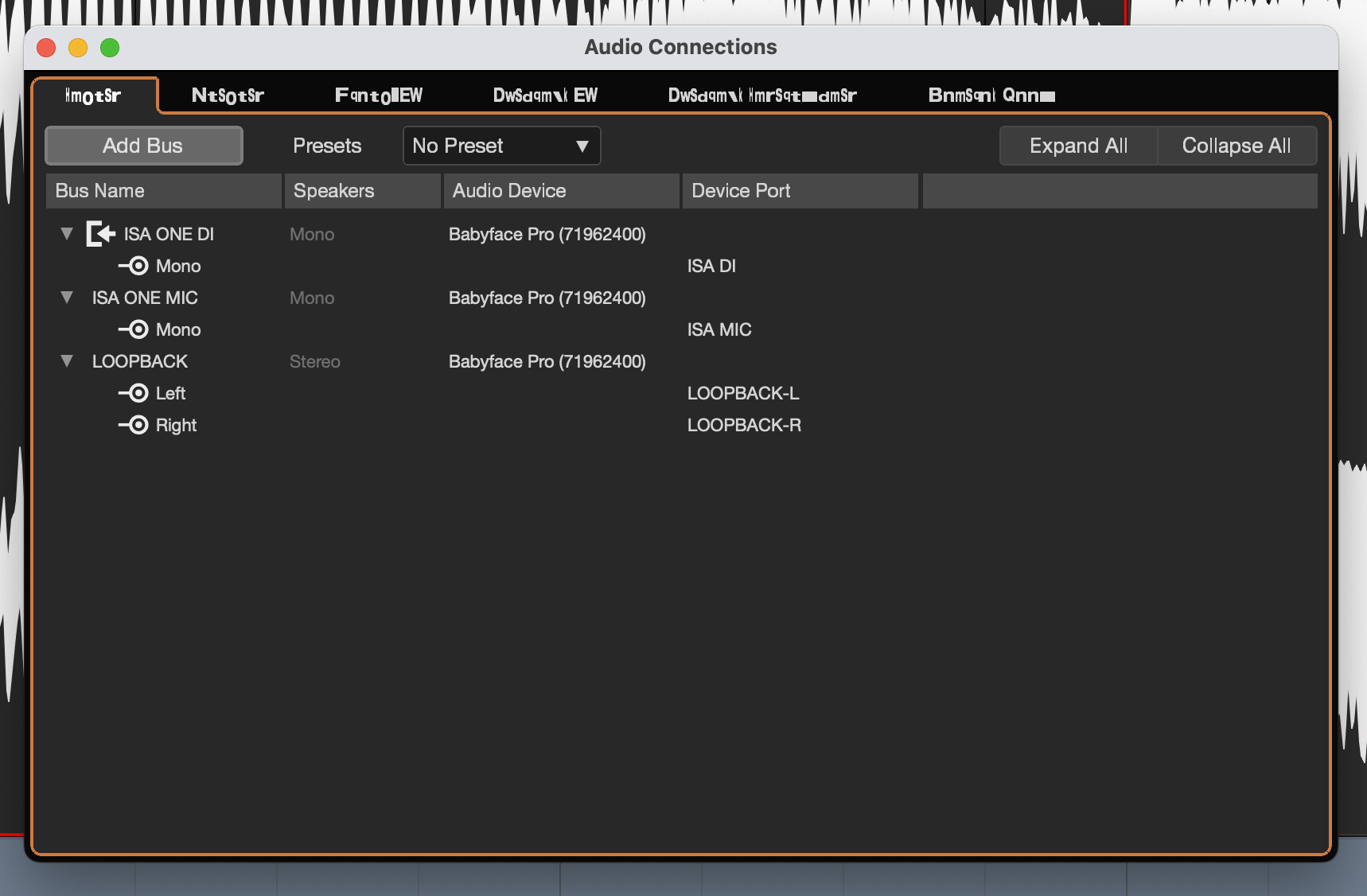Screen dimensions: 1367x896
Task: Switch to the third tab ending in EW
Action: [x=379, y=95]
